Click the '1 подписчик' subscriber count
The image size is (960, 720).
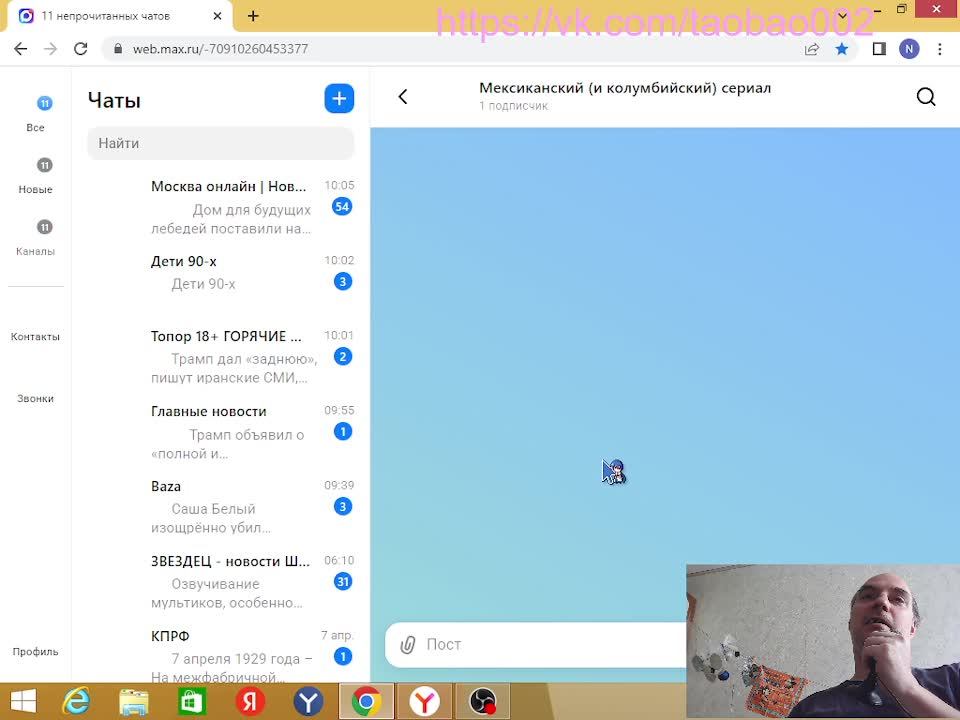(x=513, y=106)
